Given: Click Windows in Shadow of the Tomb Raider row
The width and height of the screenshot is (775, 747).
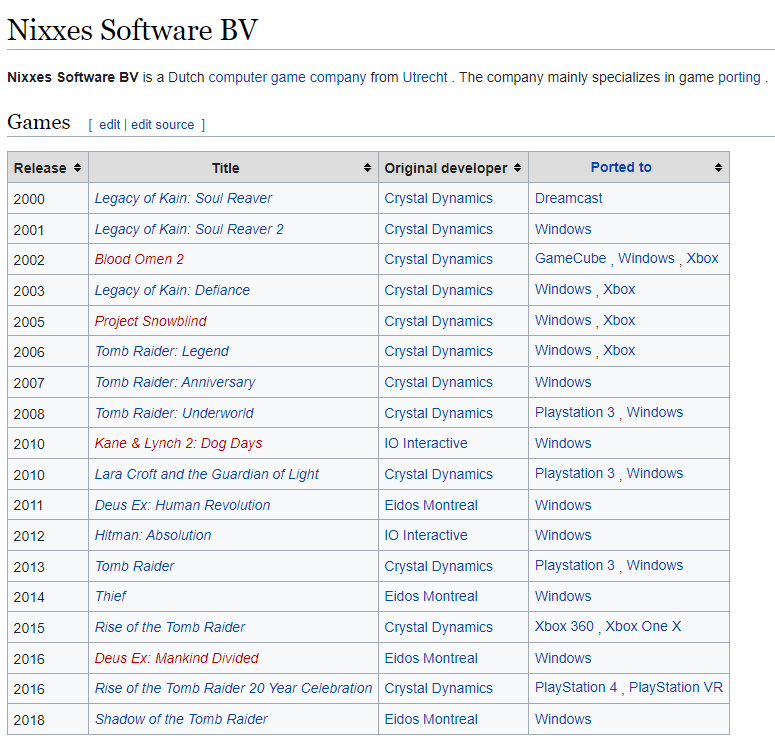Looking at the screenshot, I should (x=563, y=719).
